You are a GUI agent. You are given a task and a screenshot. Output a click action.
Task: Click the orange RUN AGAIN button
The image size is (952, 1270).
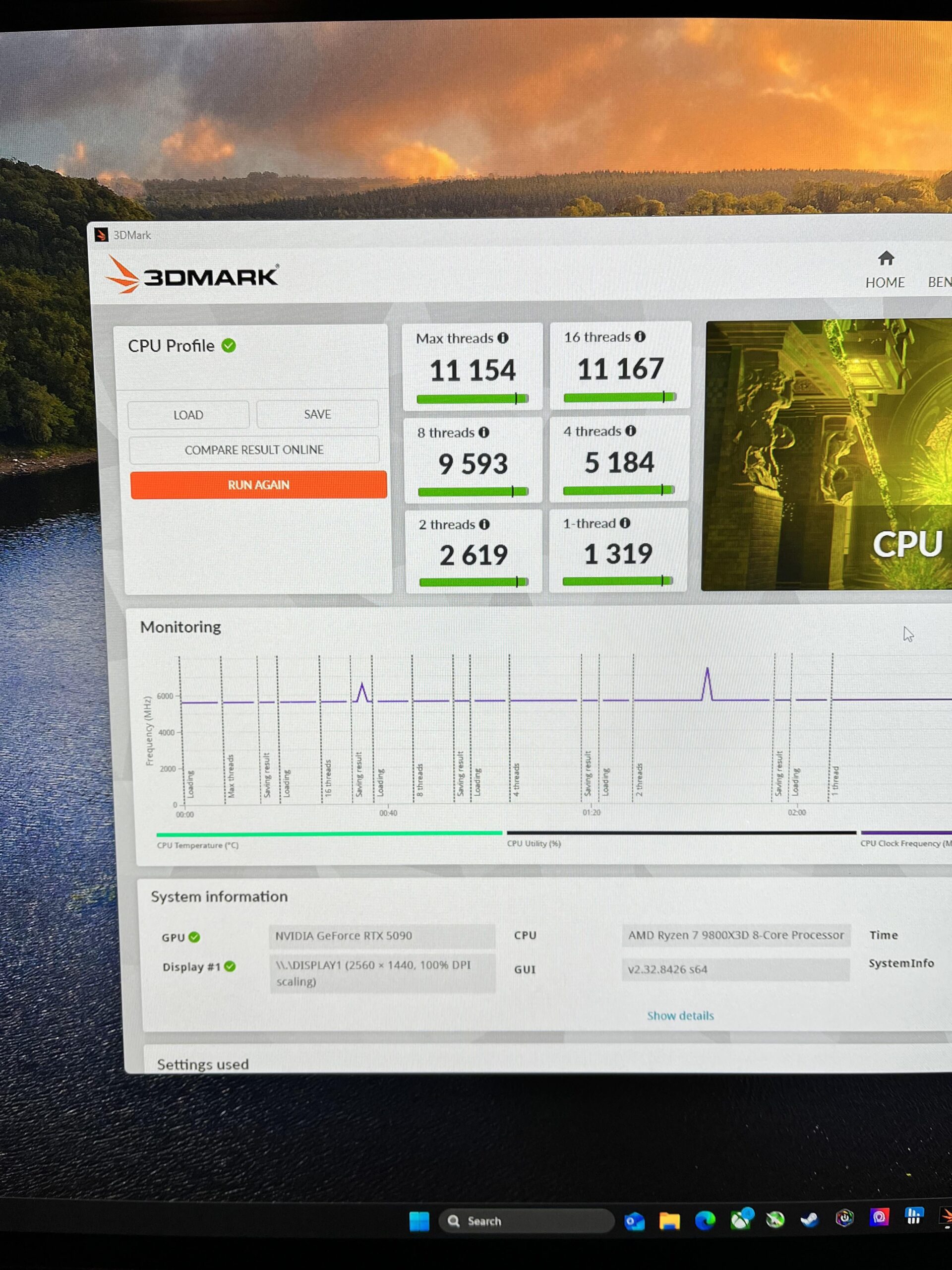pos(258,485)
